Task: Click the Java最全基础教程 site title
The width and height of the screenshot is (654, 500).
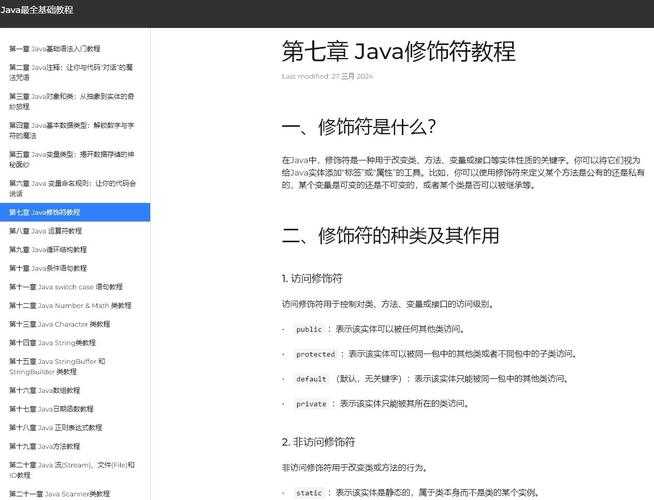Action: point(37,10)
